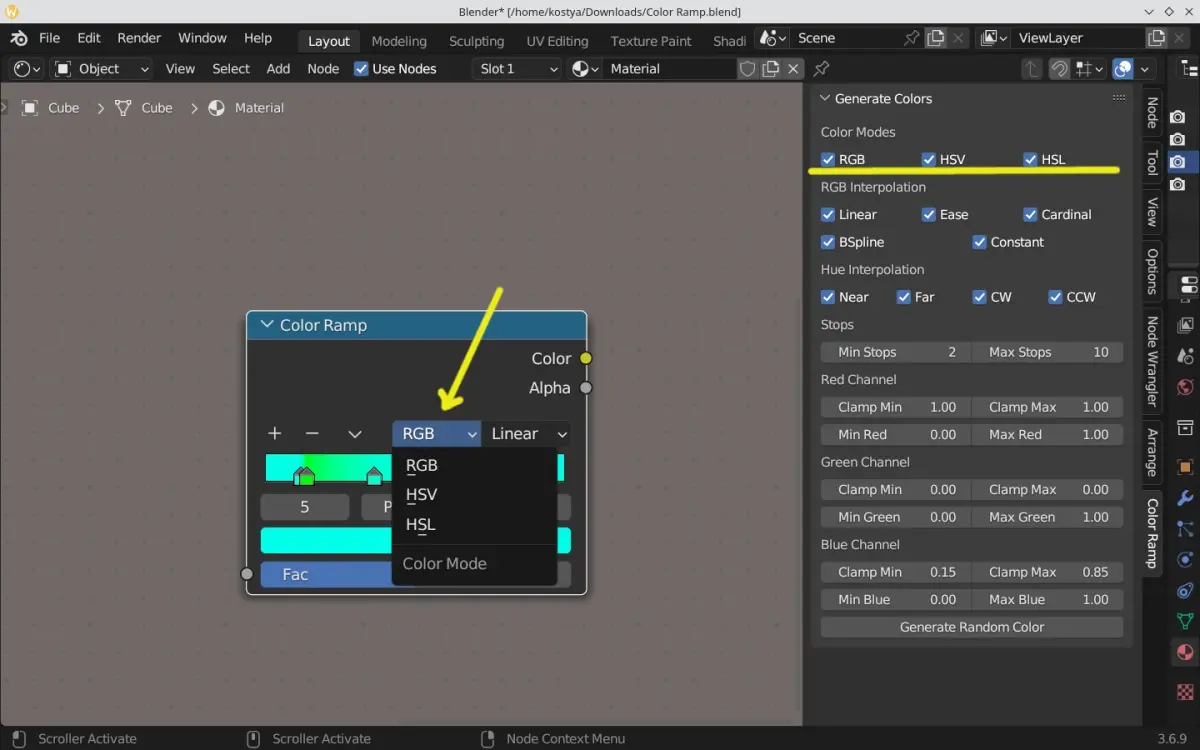
Task: Toggle node snapping magnet icon
Action: 1059,69
